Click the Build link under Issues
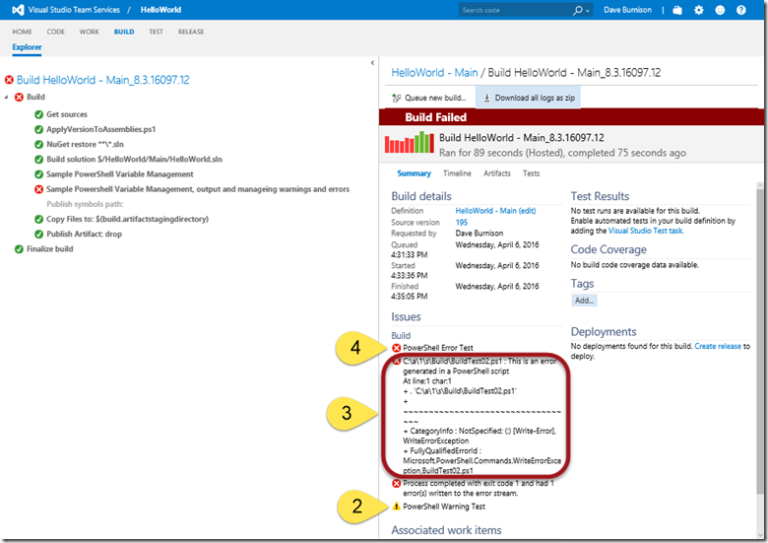 tap(401, 336)
